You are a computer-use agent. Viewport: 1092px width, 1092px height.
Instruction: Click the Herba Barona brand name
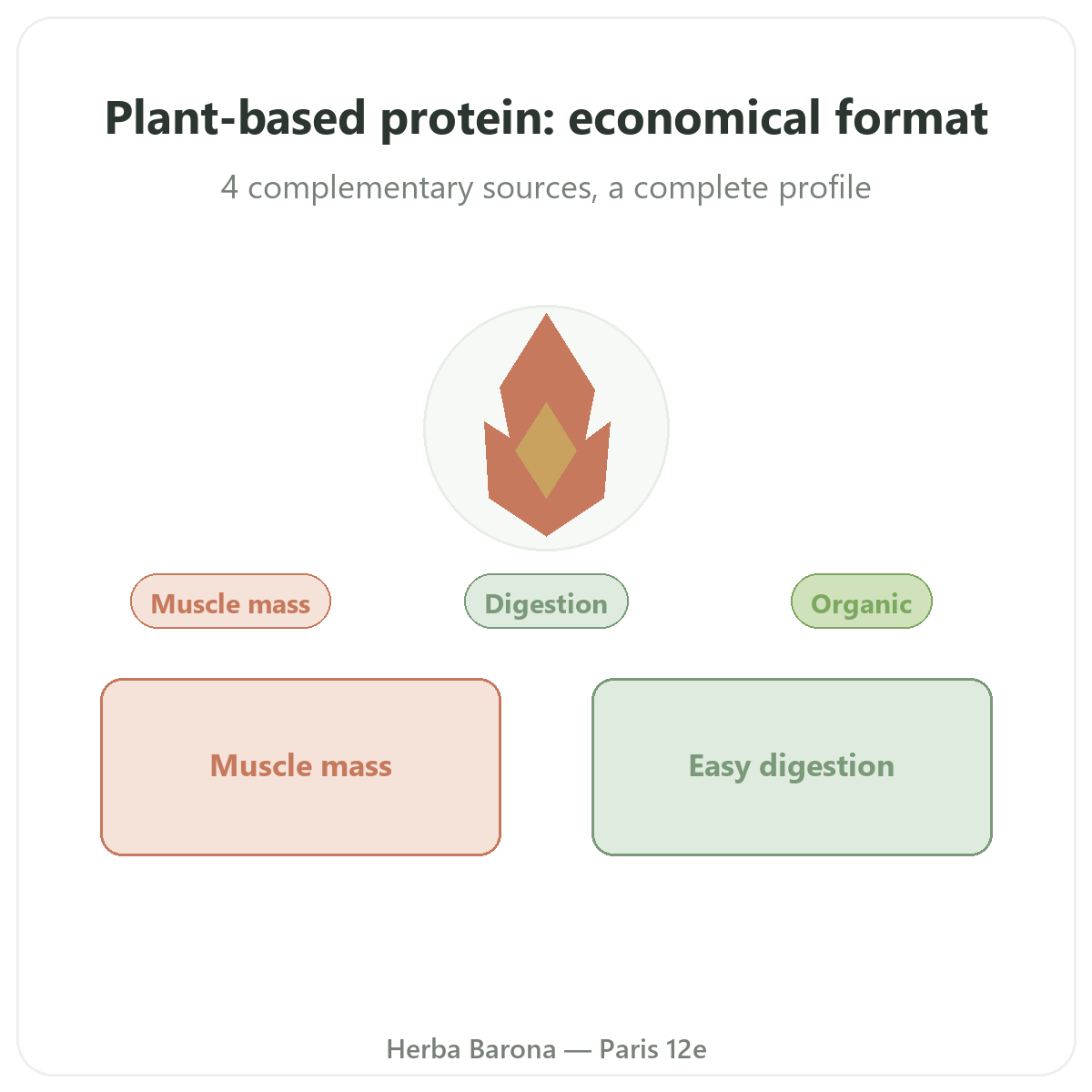(x=471, y=1049)
